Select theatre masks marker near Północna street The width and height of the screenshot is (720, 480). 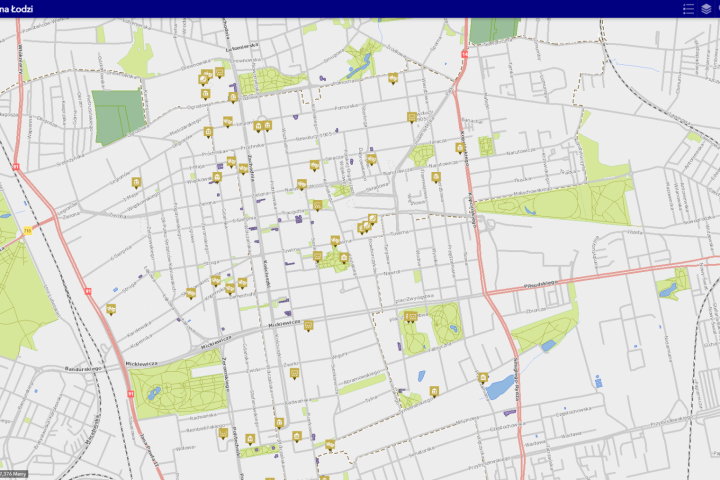click(393, 79)
